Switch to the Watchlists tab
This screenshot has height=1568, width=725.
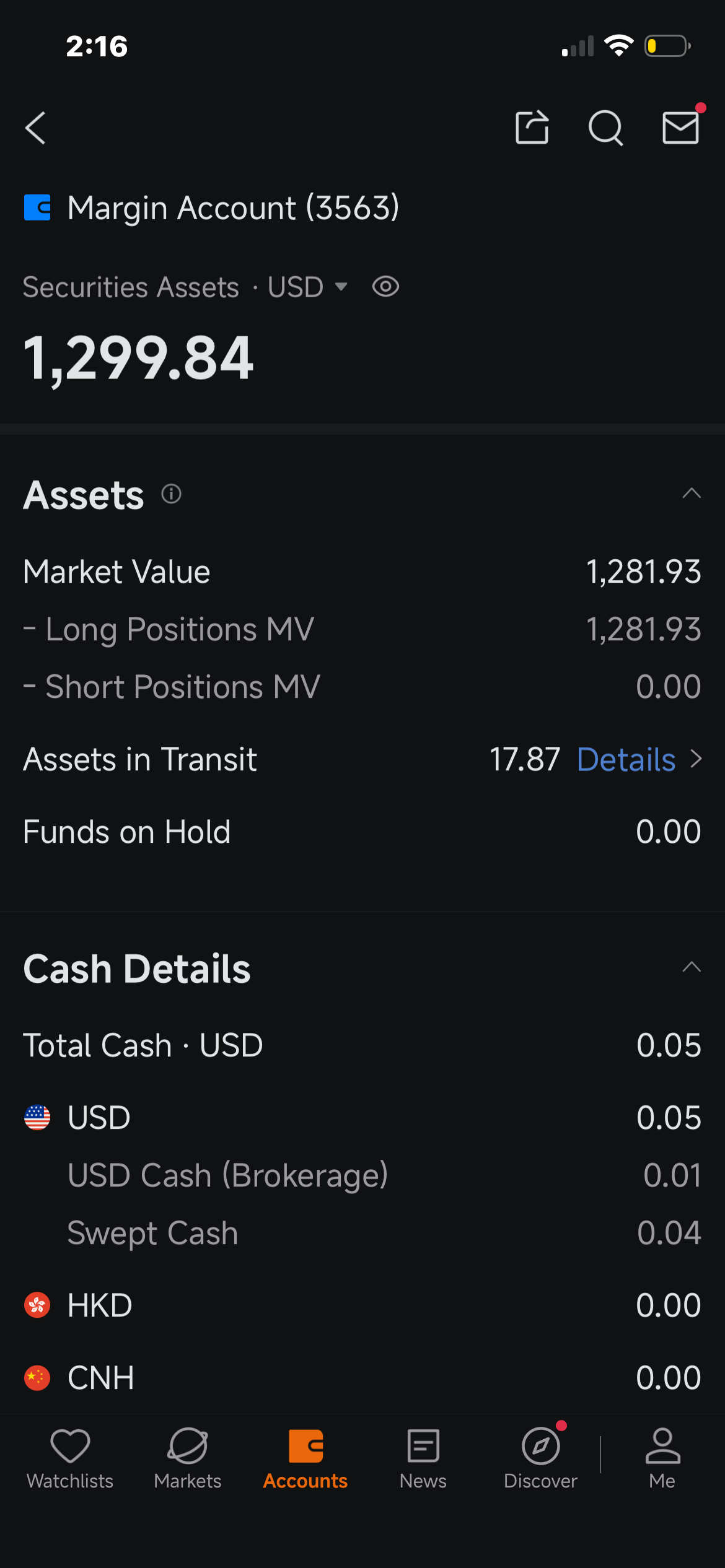tap(70, 1458)
